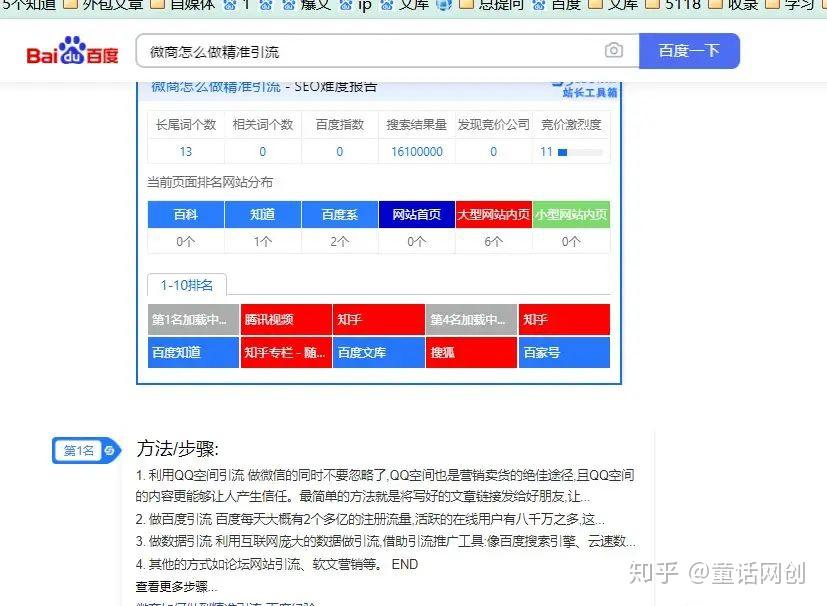
Task: Click the 竞价激烈度 progress bar
Action: click(x=580, y=152)
